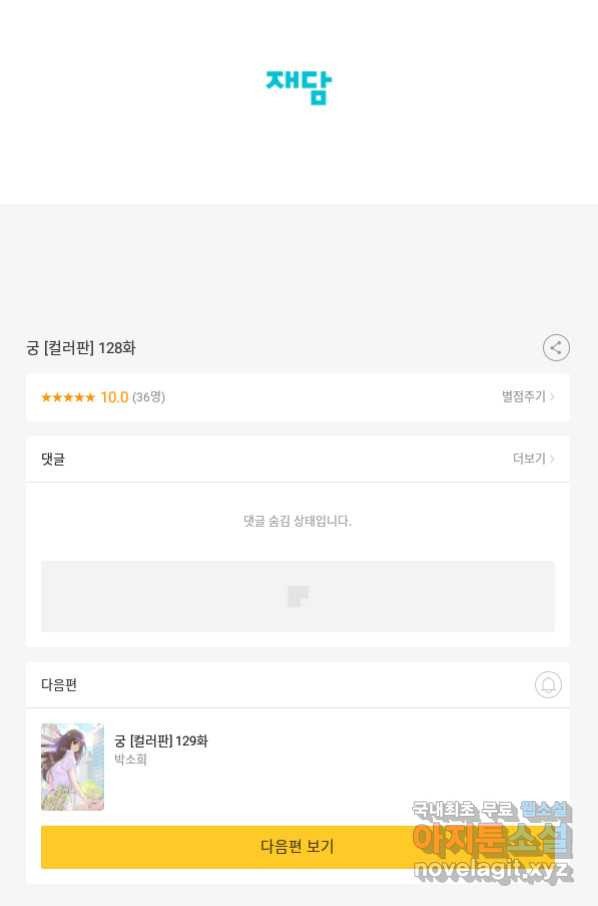Toggle the notification bell for 다음편
The width and height of the screenshot is (598, 906).
548,685
